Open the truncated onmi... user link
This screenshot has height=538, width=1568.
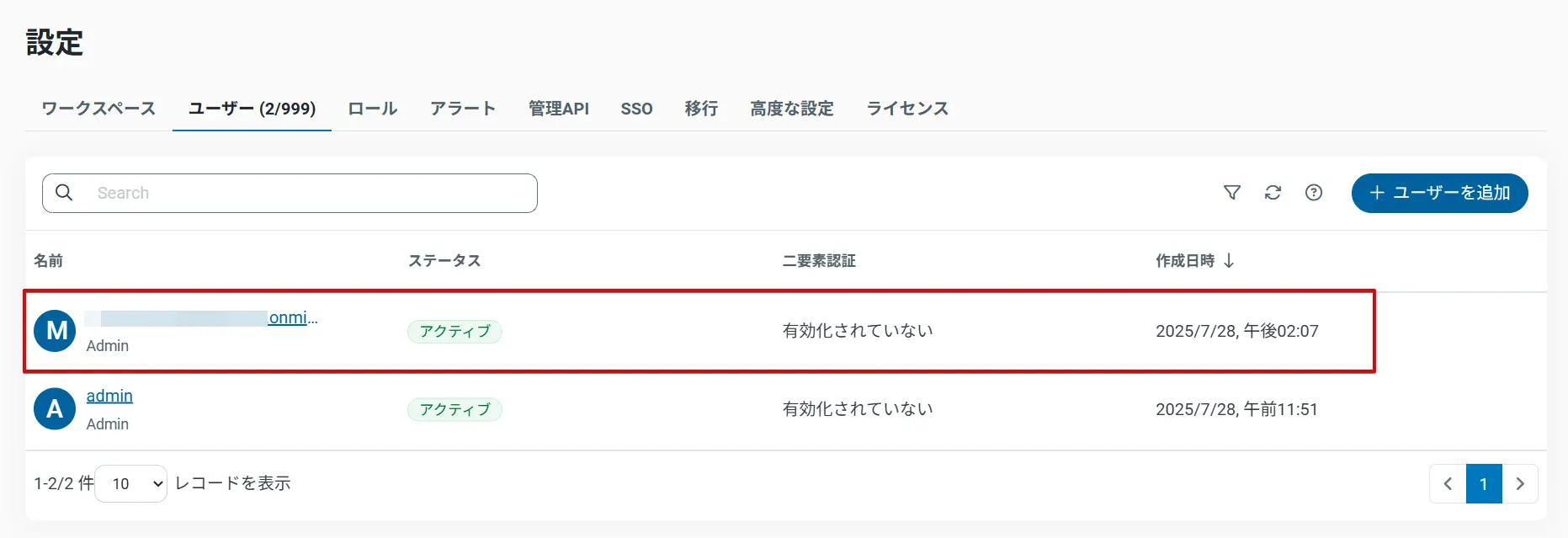(x=292, y=317)
